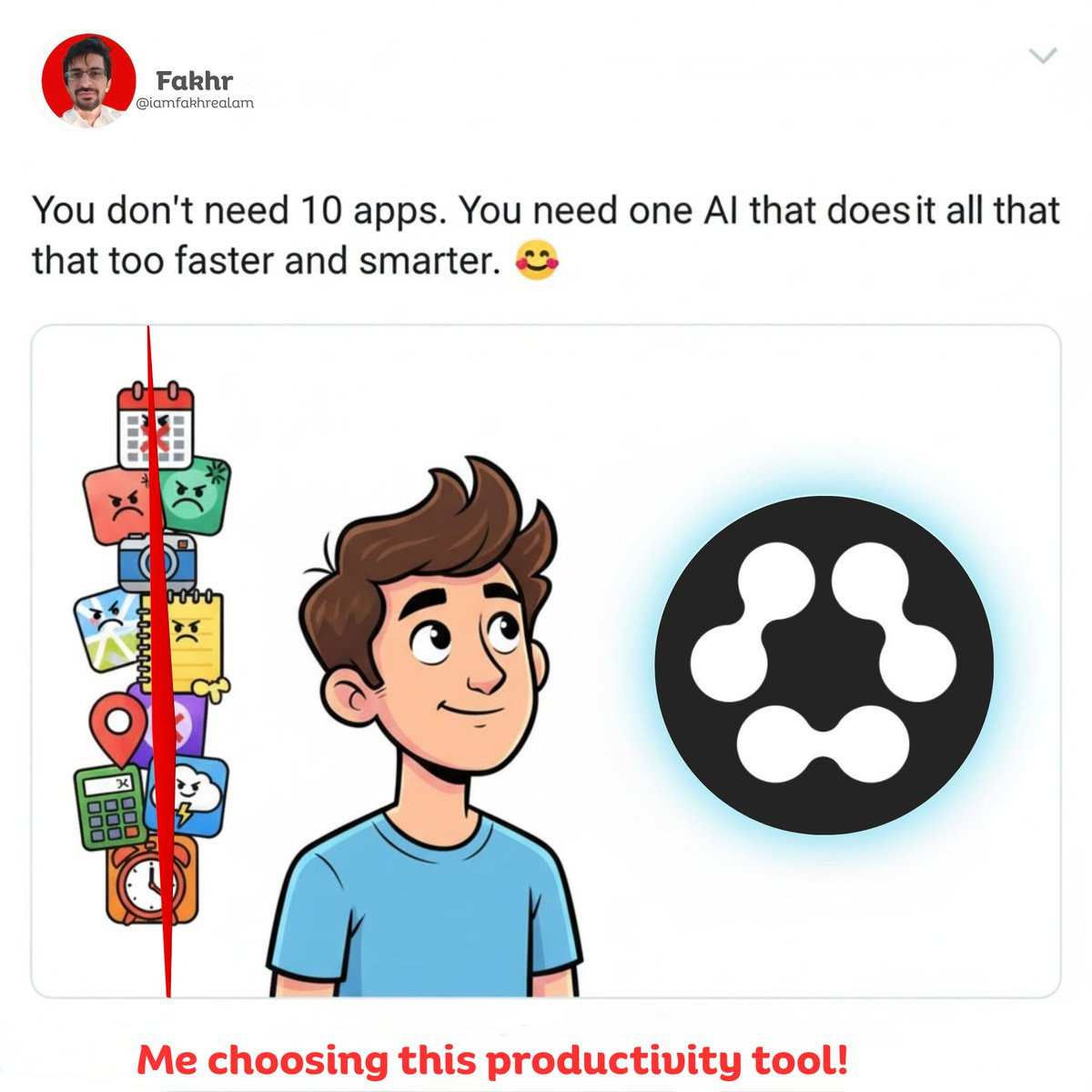Screen dimensions: 1092x1092
Task: Click Fakhr's profile avatar
Action: point(88,82)
